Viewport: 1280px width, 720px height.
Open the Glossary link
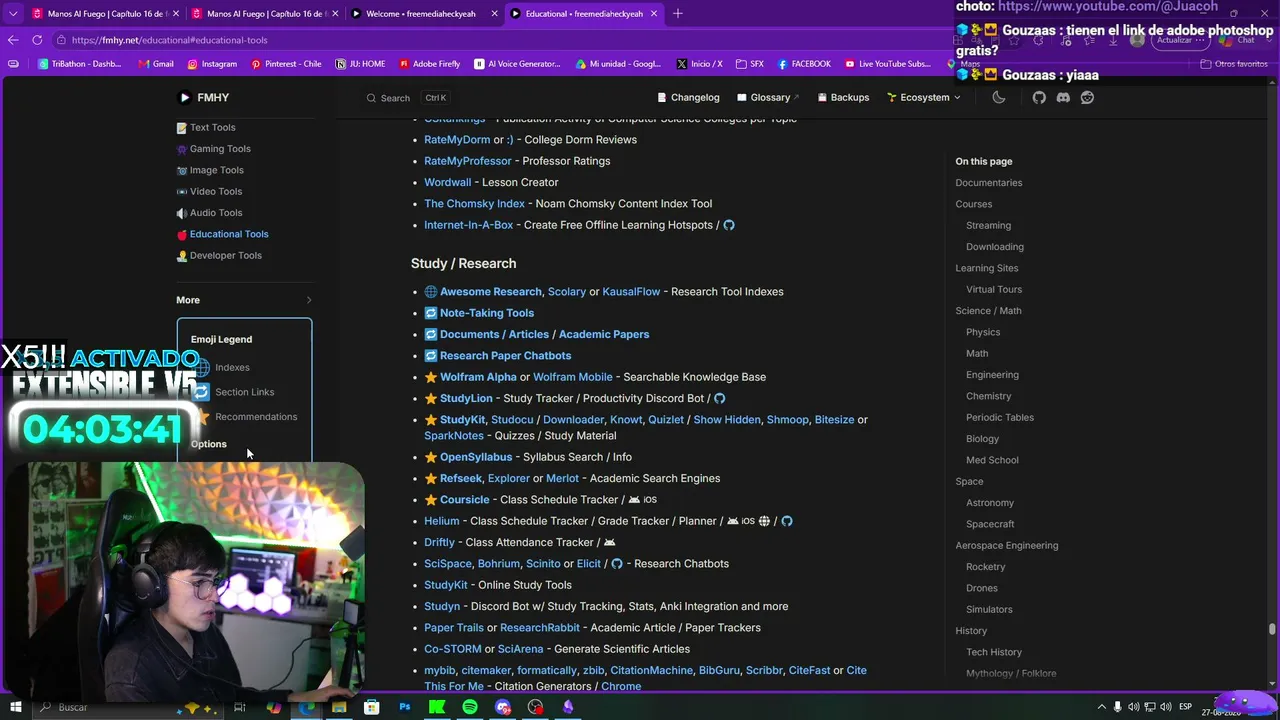tap(768, 97)
